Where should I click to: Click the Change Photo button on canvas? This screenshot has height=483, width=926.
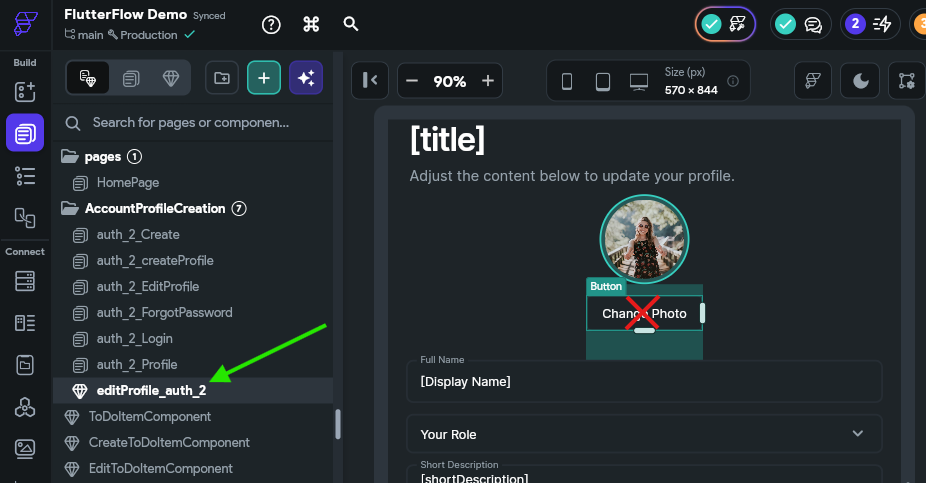coord(644,314)
